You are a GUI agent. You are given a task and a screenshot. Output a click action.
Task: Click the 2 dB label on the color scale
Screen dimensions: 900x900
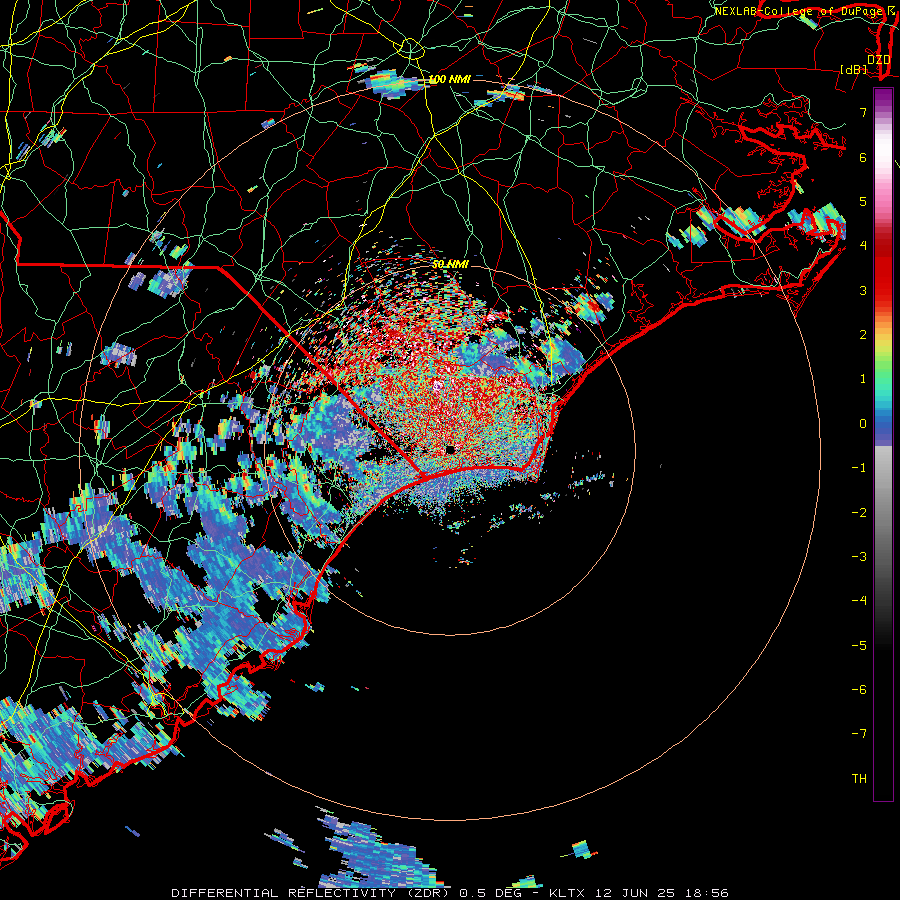[x=863, y=335]
